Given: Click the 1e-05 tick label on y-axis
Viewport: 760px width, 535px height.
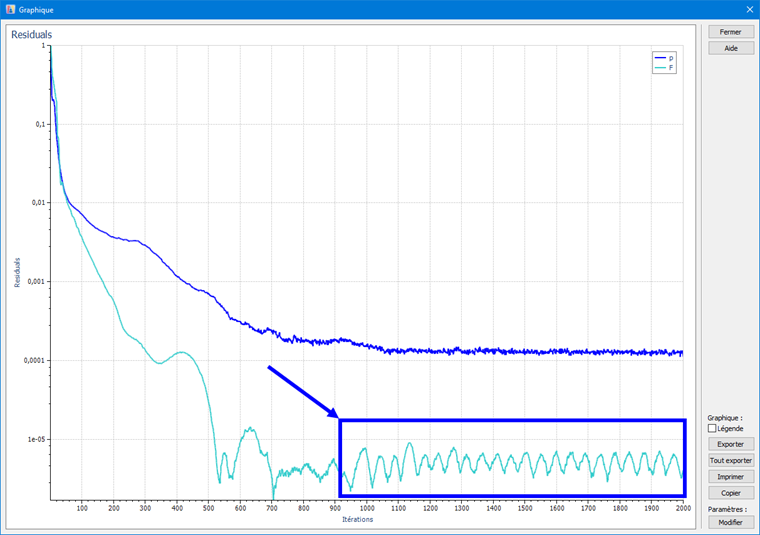Looking at the screenshot, I should click(36, 439).
